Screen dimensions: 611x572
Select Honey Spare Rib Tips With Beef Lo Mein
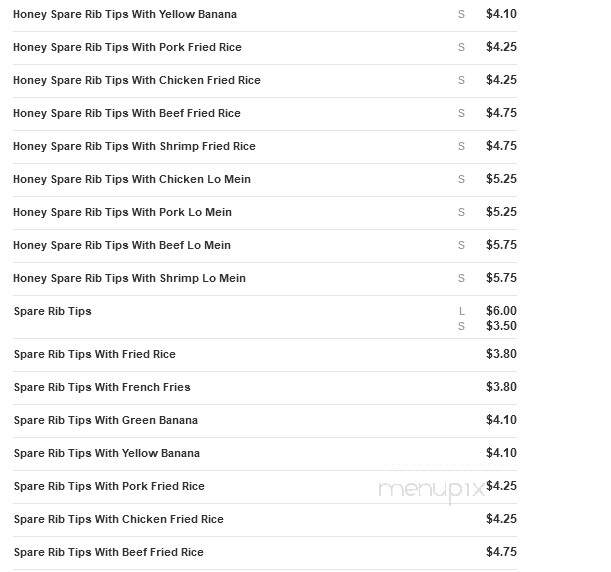pos(122,245)
